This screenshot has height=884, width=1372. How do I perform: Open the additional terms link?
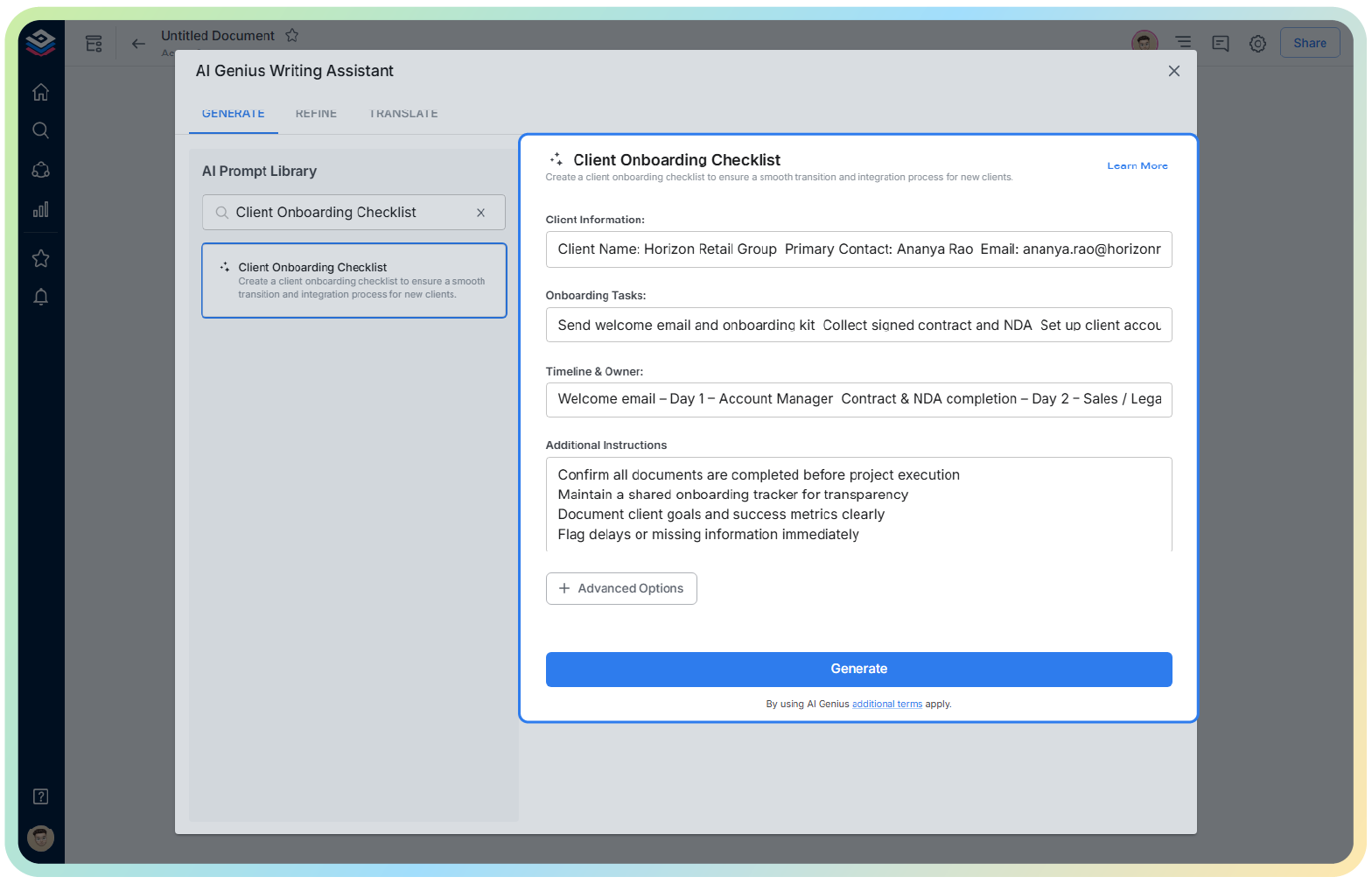tap(886, 704)
